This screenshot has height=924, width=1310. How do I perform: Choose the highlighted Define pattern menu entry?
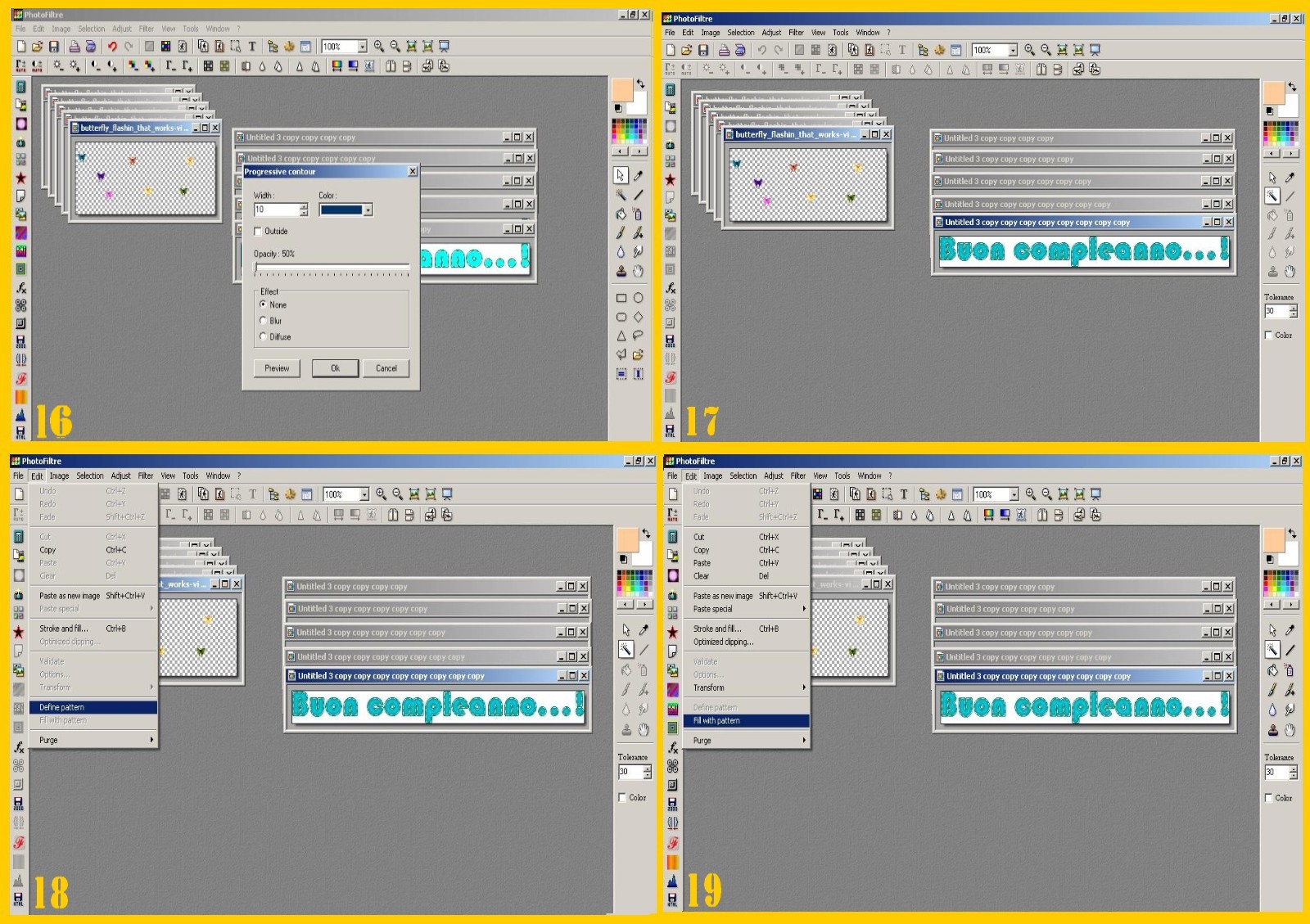(93, 707)
